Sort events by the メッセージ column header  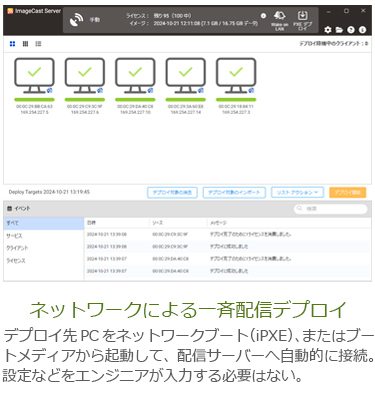pyautogui.click(x=218, y=222)
